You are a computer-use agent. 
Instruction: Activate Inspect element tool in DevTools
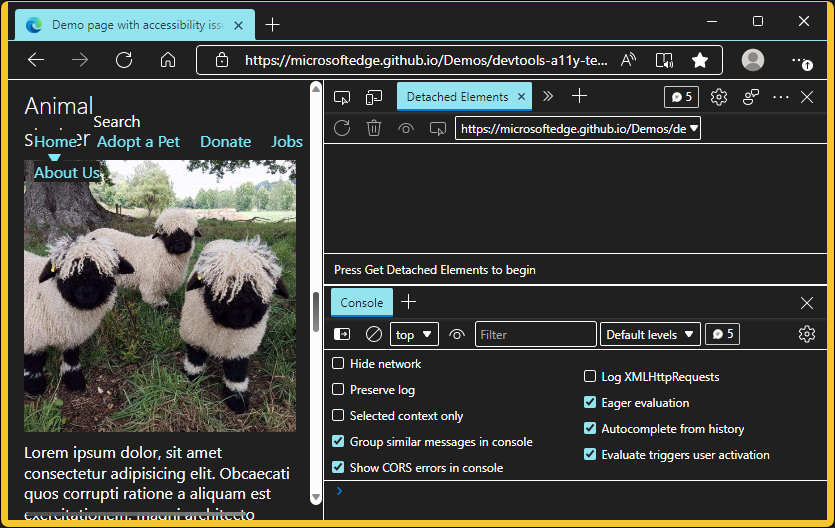click(x=342, y=97)
